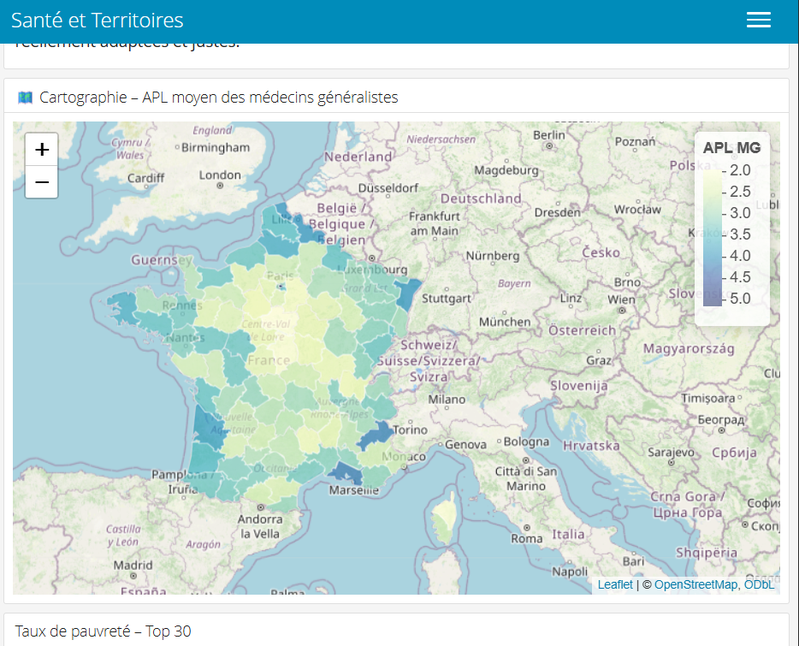Go to Santé et Territoires home title
Screen dimensions: 799x646
click(97, 20)
